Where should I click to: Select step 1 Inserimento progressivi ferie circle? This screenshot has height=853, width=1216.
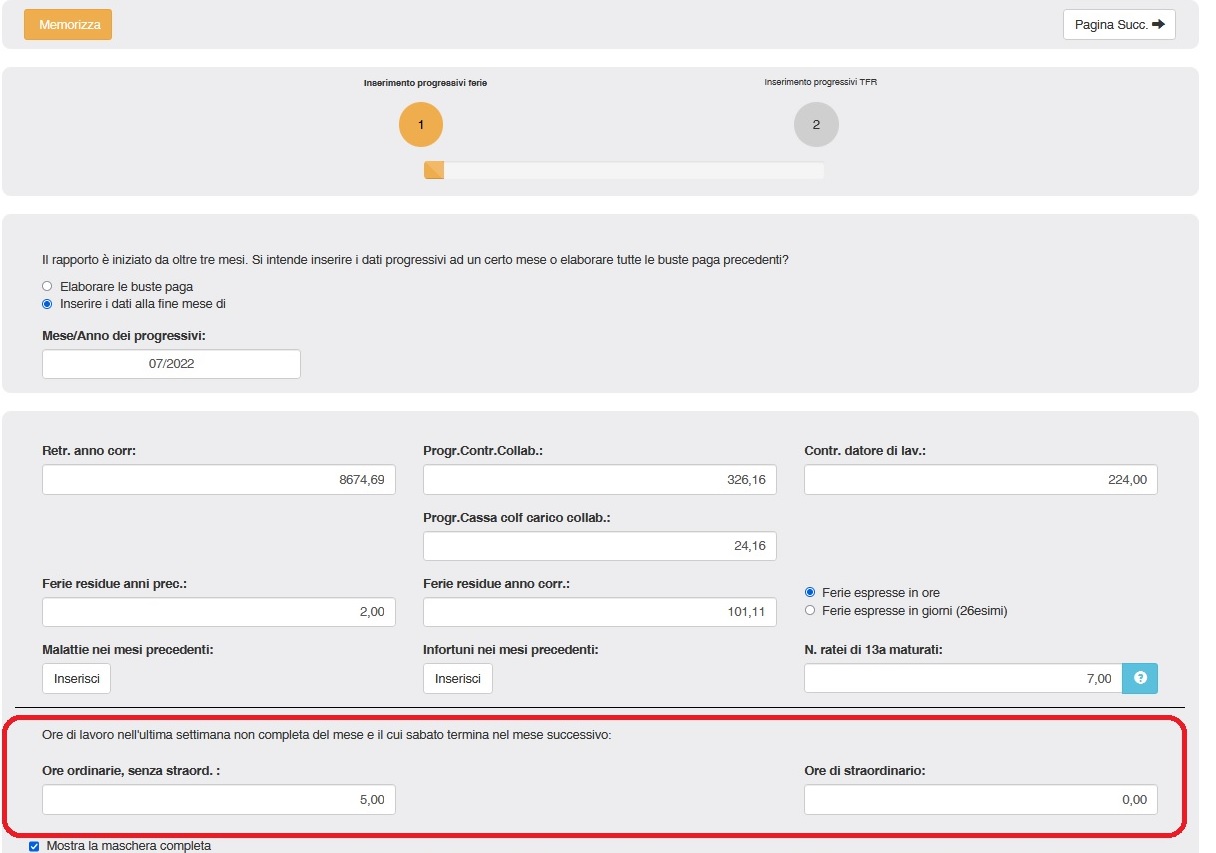pos(421,125)
